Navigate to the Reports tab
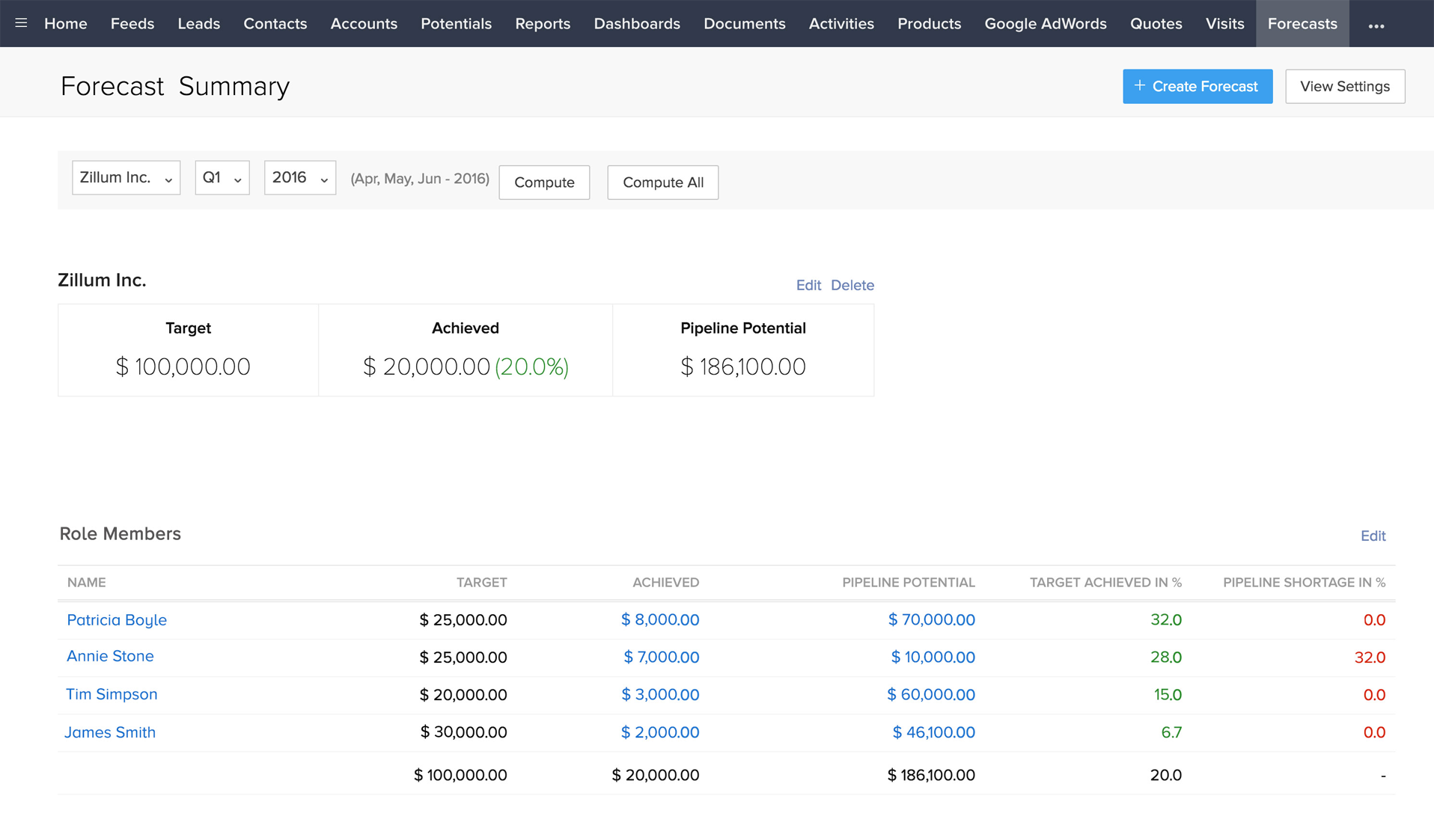 [542, 24]
